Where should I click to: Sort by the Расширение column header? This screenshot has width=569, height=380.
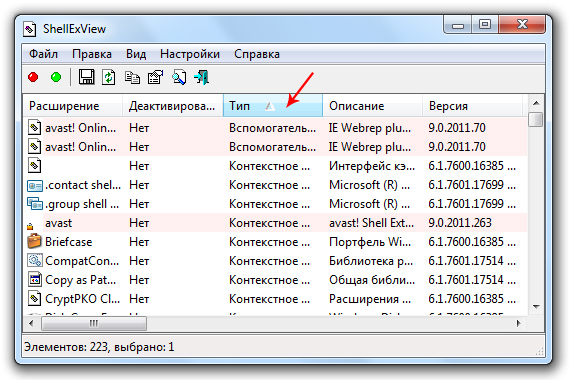click(73, 106)
